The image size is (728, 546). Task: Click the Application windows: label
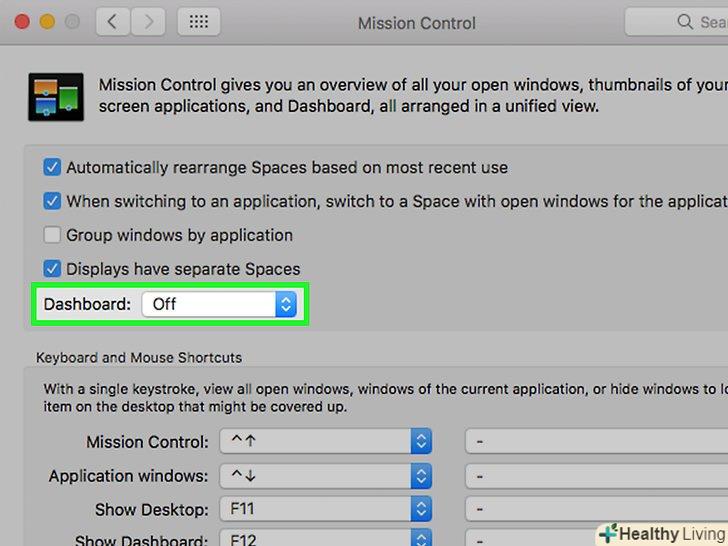click(x=129, y=476)
